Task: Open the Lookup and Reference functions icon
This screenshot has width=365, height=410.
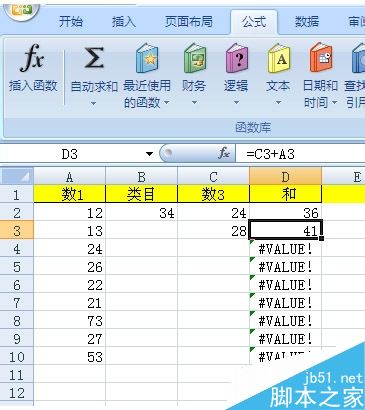Action: [358, 58]
